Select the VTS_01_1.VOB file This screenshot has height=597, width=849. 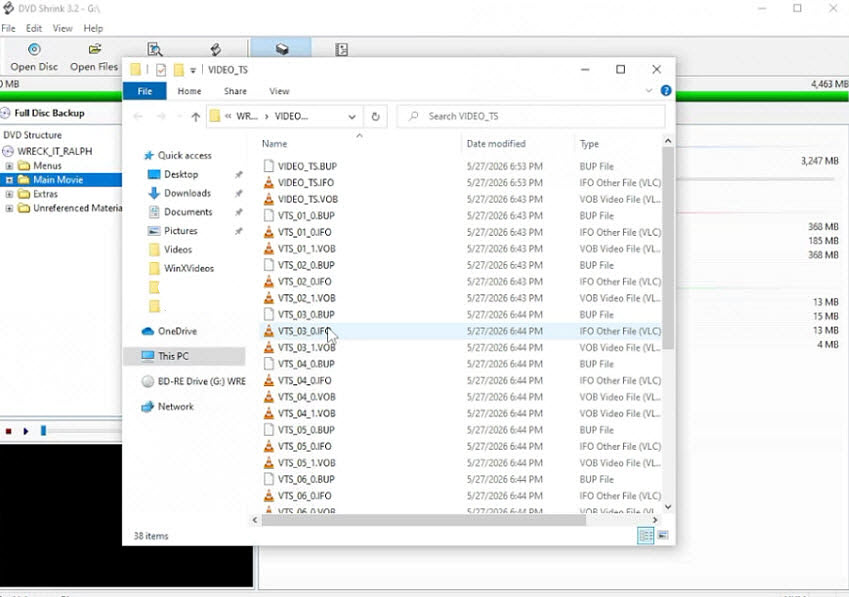point(306,248)
